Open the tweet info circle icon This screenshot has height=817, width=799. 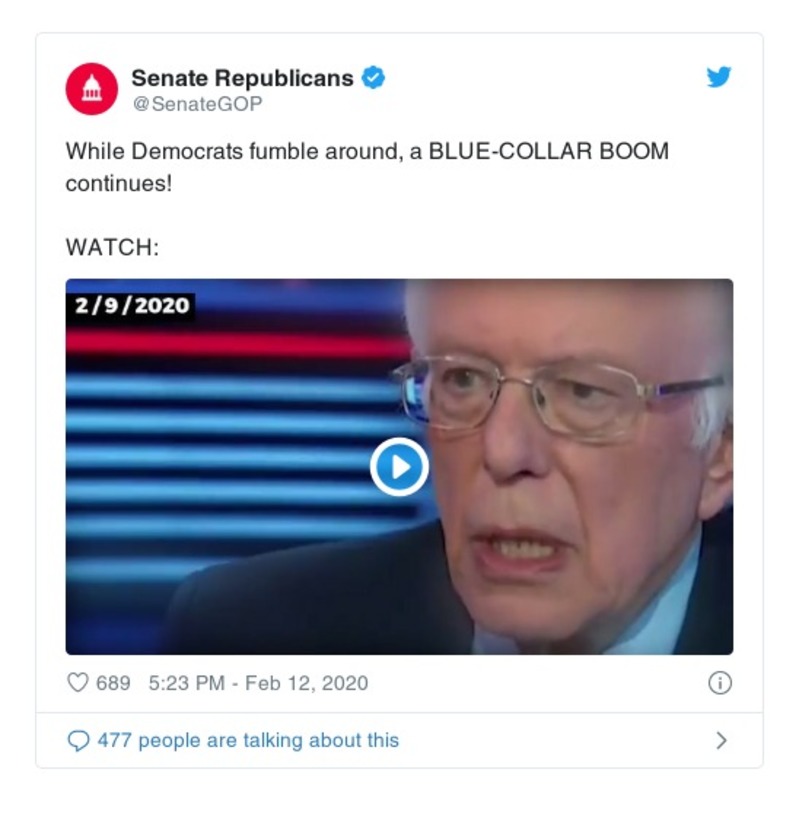[720, 683]
